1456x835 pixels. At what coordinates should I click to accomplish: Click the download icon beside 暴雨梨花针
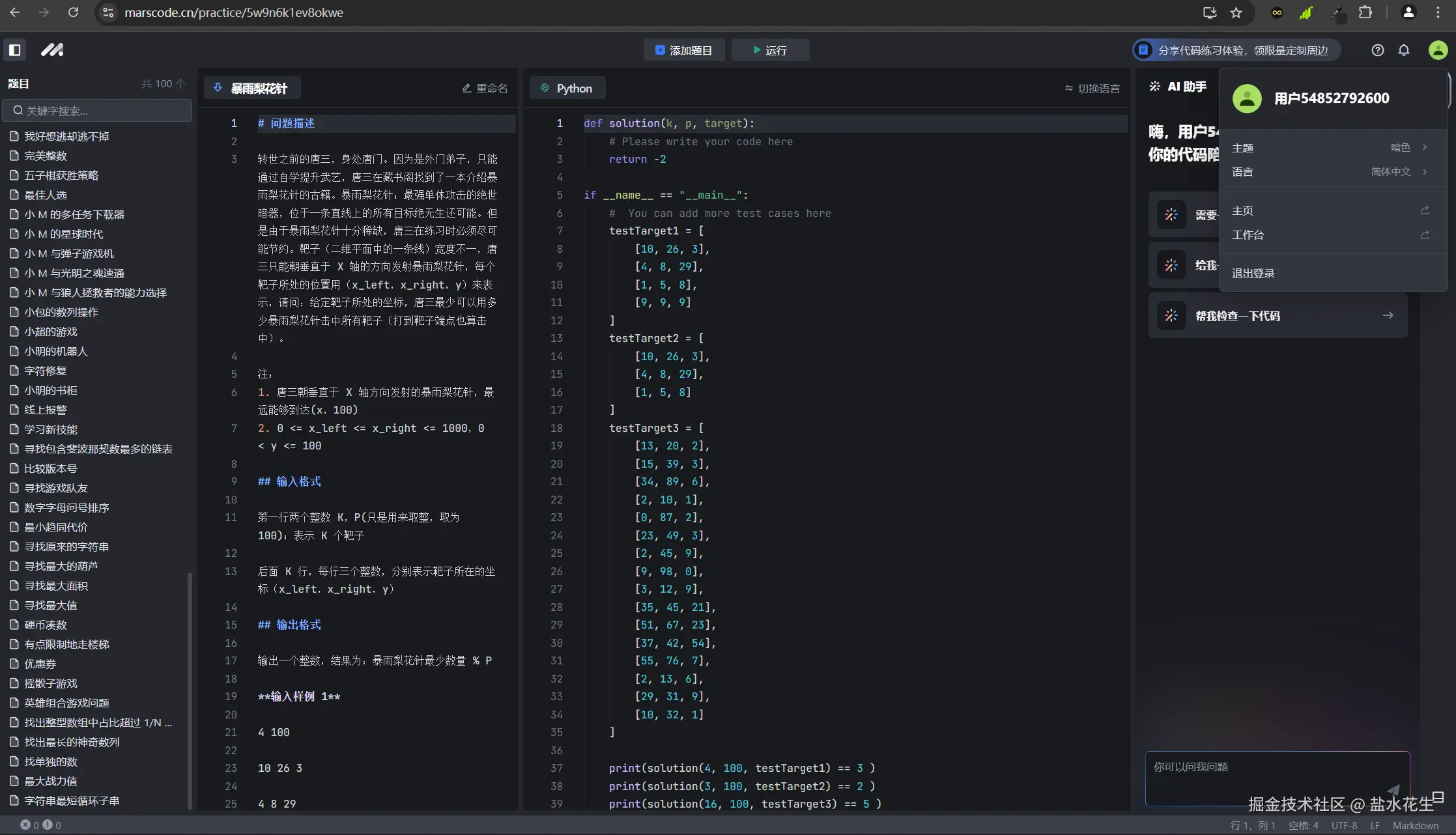[218, 87]
